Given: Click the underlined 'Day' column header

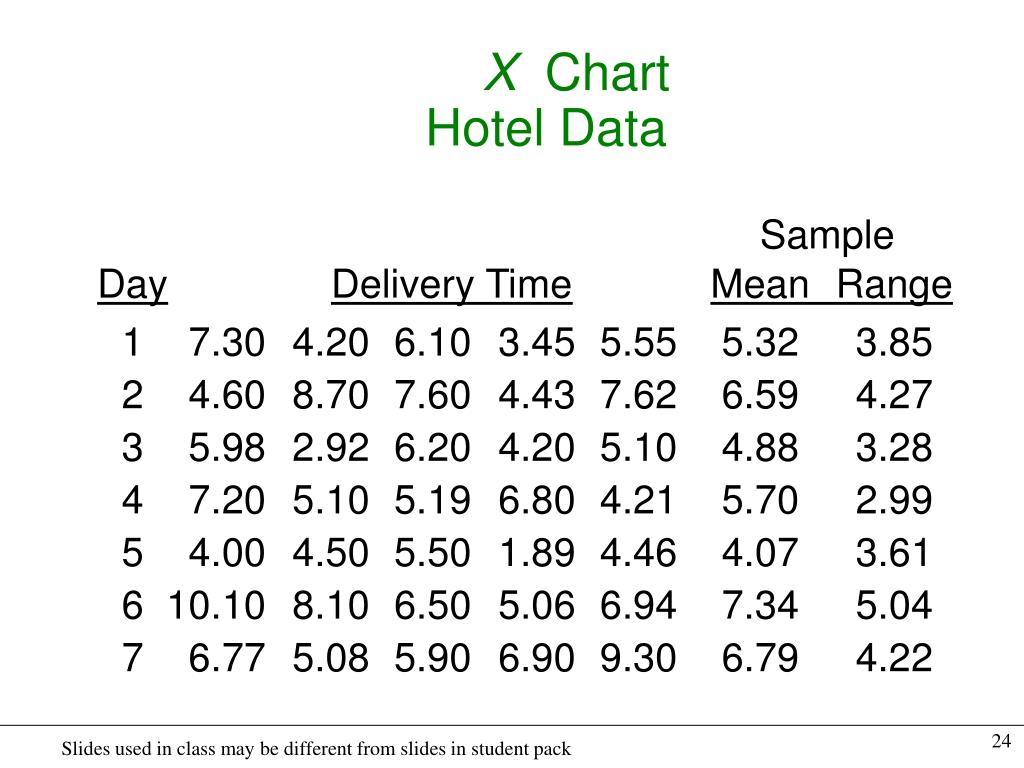Looking at the screenshot, I should (133, 285).
